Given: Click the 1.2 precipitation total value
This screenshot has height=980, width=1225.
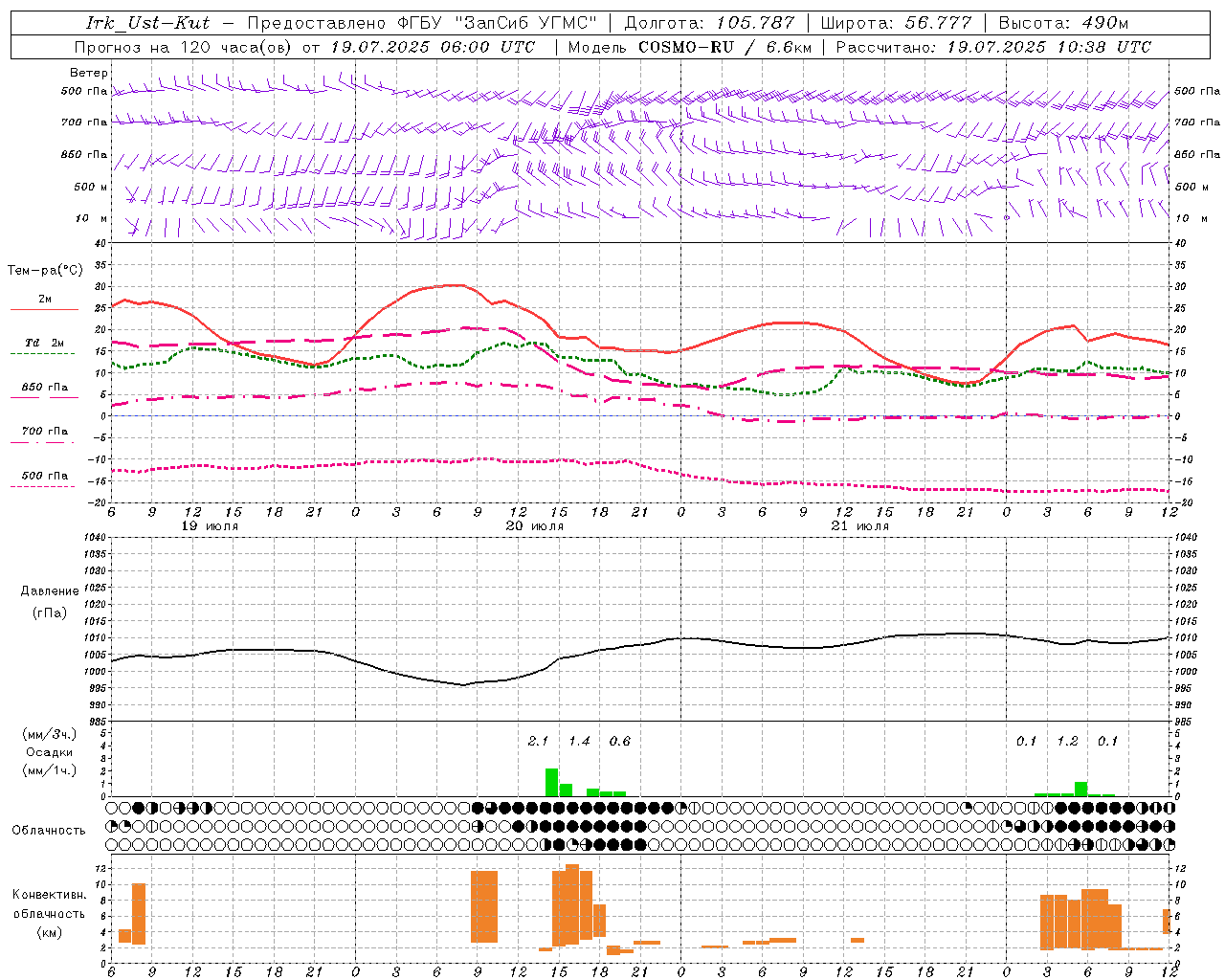Looking at the screenshot, I should coord(1067,741).
